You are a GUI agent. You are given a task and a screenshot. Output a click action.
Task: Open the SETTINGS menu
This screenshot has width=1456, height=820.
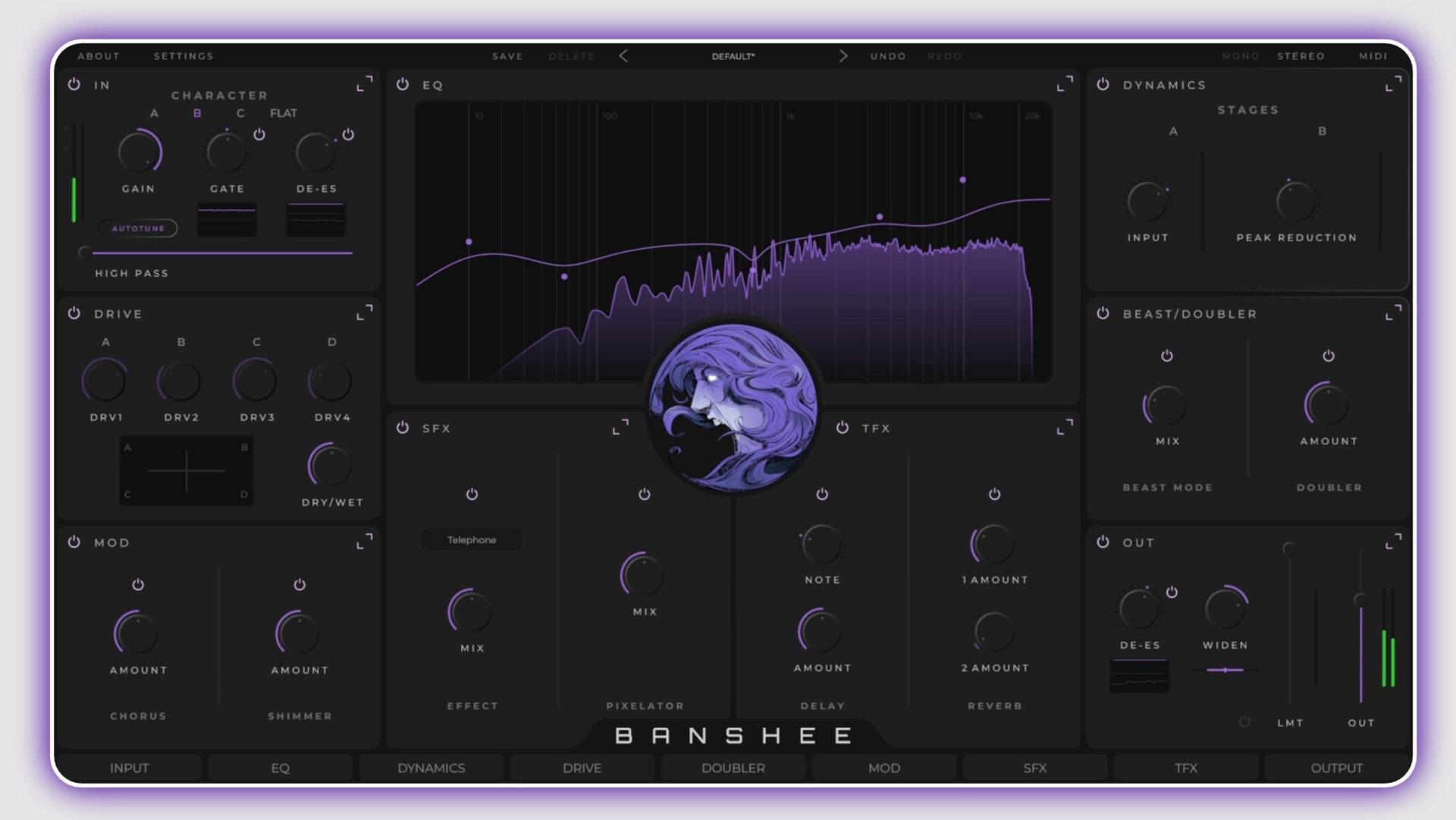pyautogui.click(x=183, y=55)
